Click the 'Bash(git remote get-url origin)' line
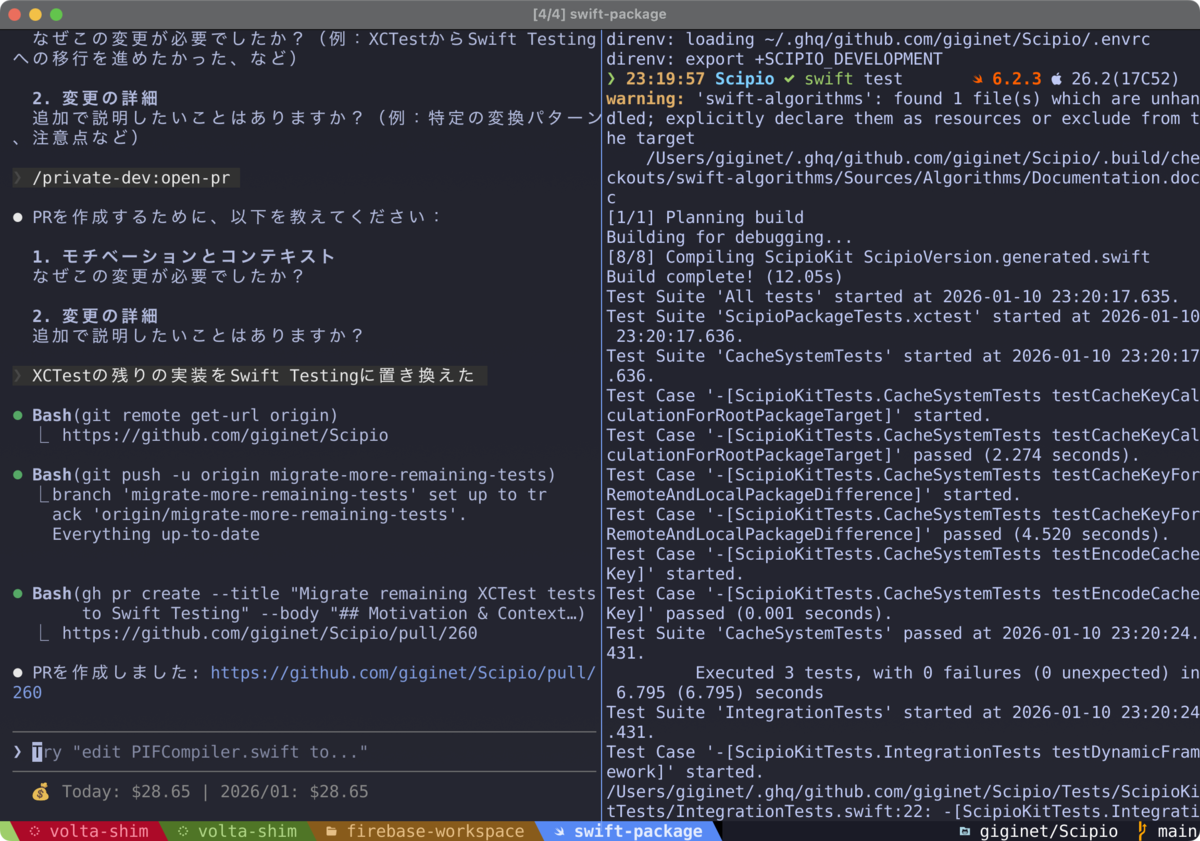Screen dimensions: 1200x841 [185, 415]
